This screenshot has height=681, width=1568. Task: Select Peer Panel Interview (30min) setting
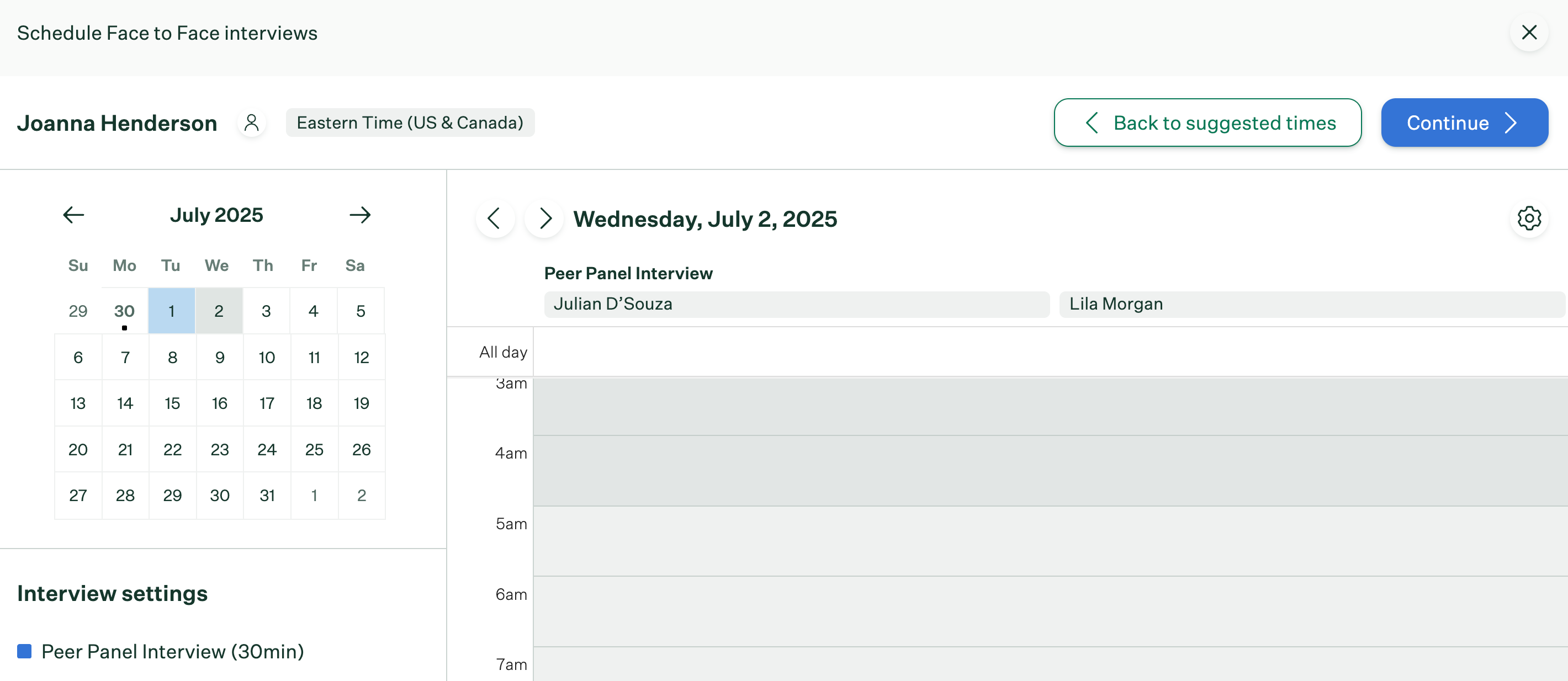pos(172,651)
